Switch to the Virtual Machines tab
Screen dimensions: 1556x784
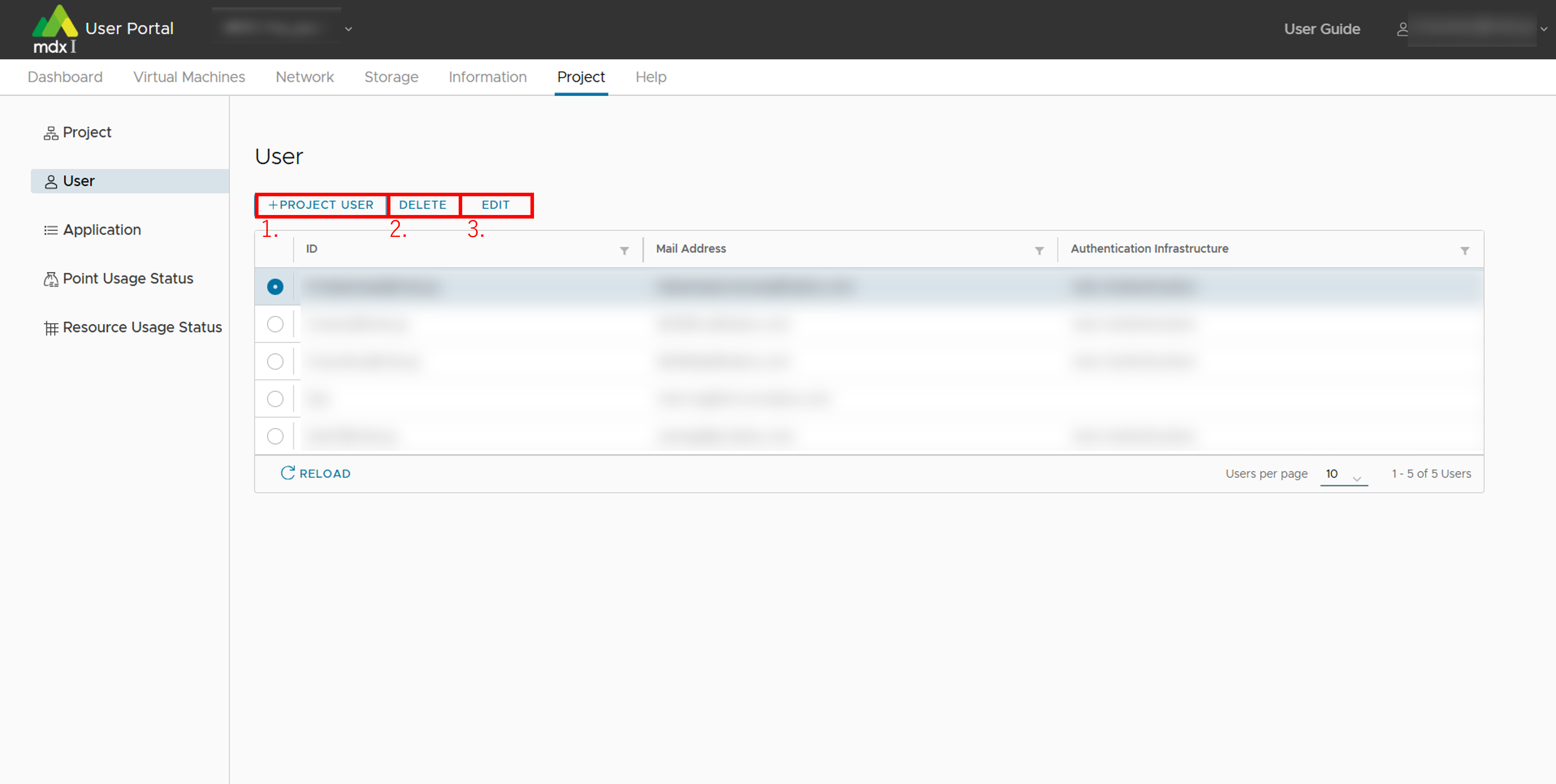click(189, 77)
